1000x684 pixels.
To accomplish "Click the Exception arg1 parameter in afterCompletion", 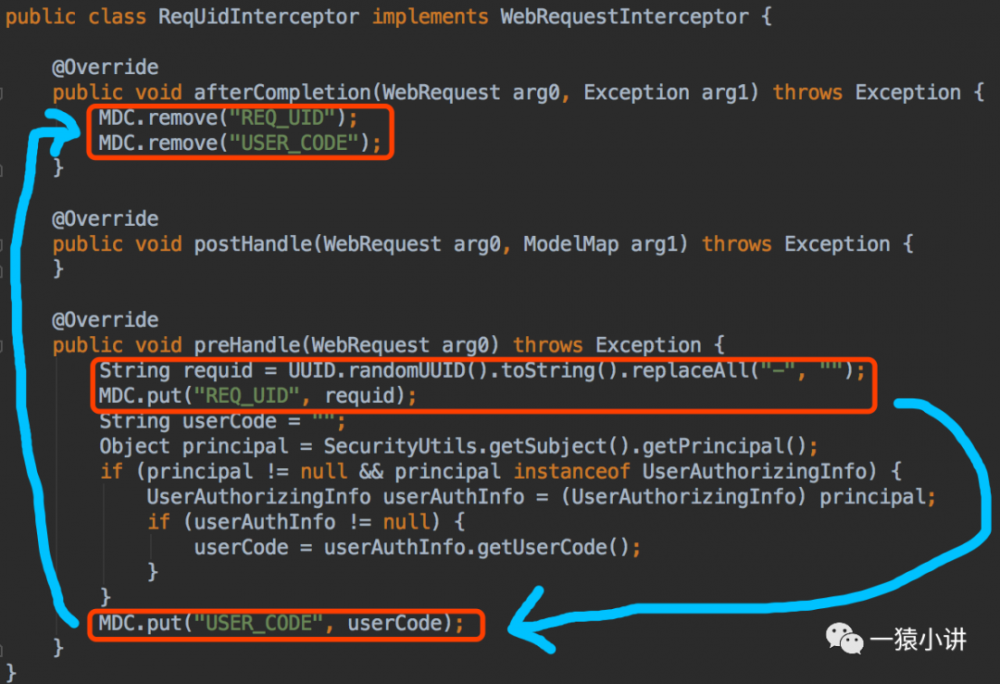I will 666,92.
